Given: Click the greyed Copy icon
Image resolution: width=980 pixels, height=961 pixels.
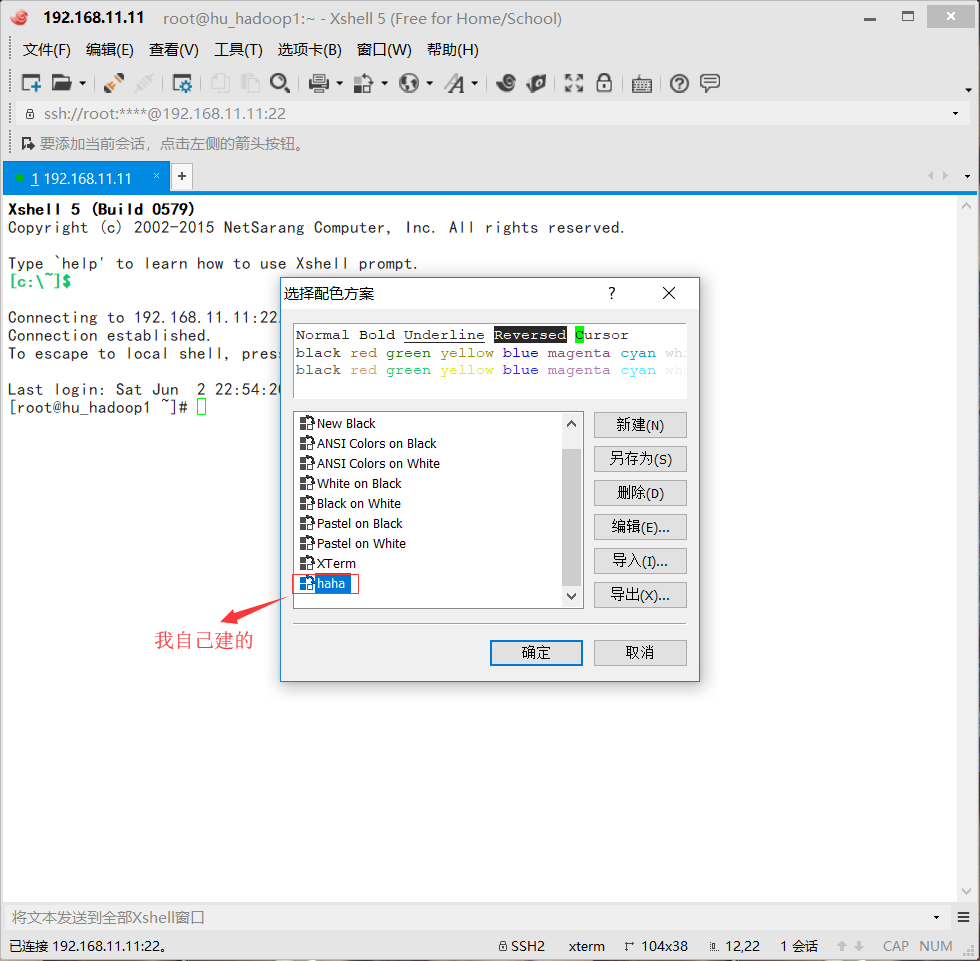Looking at the screenshot, I should tap(220, 83).
